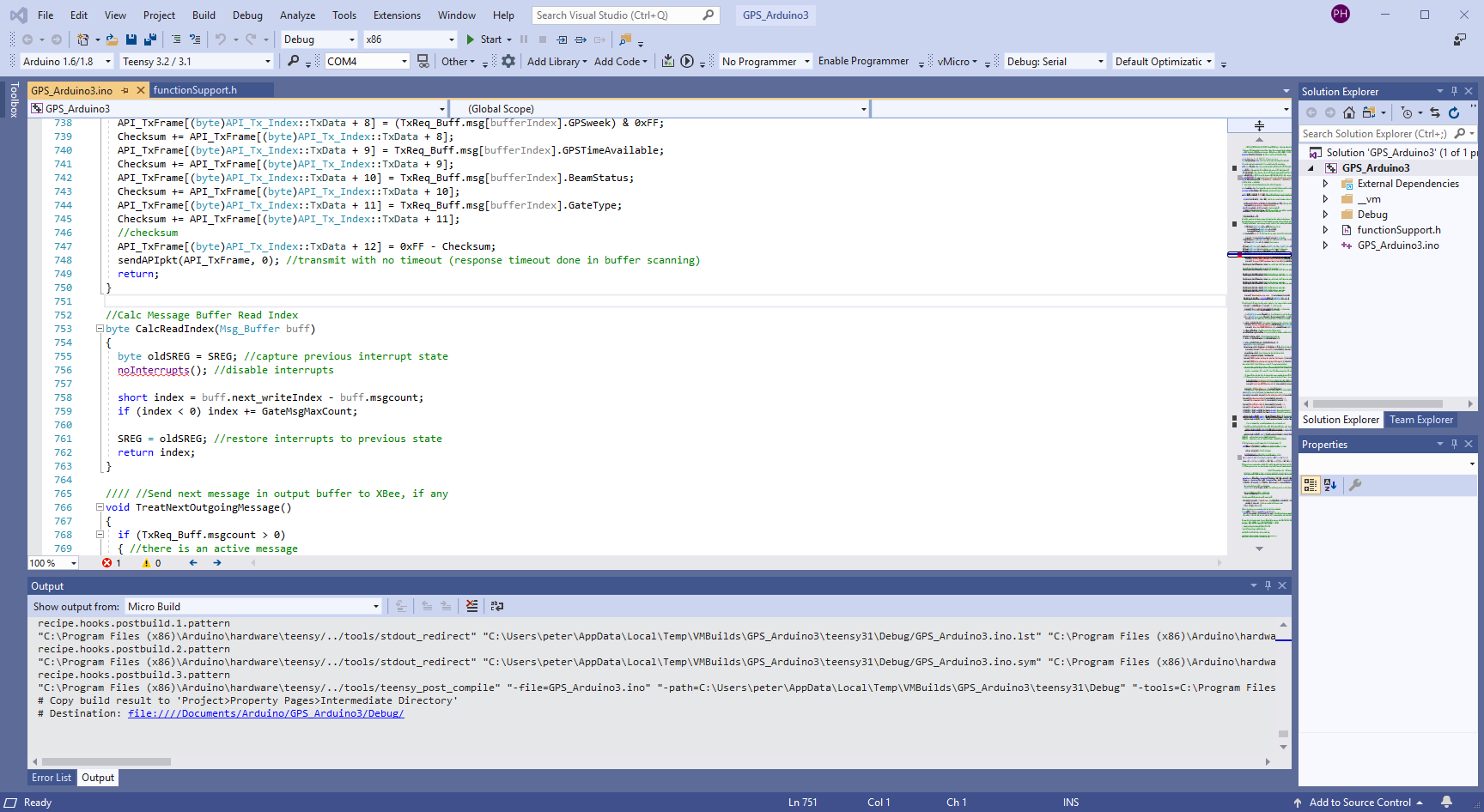
Task: Click Add to Source Control in status bar
Action: pyautogui.click(x=1359, y=802)
